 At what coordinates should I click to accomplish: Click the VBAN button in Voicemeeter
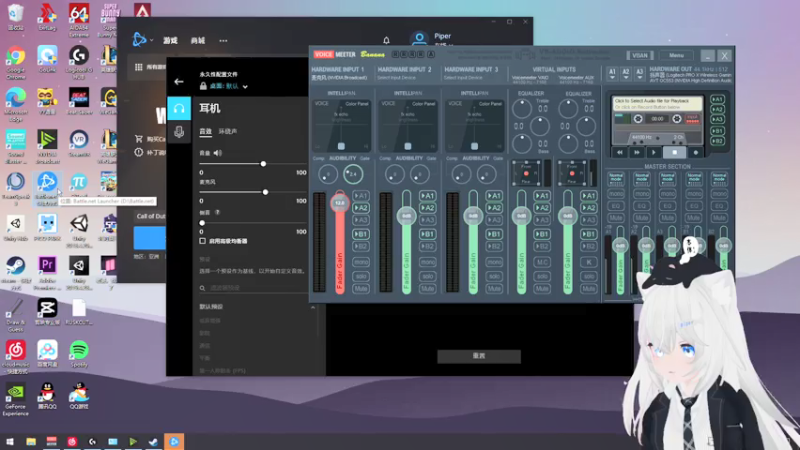pyautogui.click(x=640, y=56)
